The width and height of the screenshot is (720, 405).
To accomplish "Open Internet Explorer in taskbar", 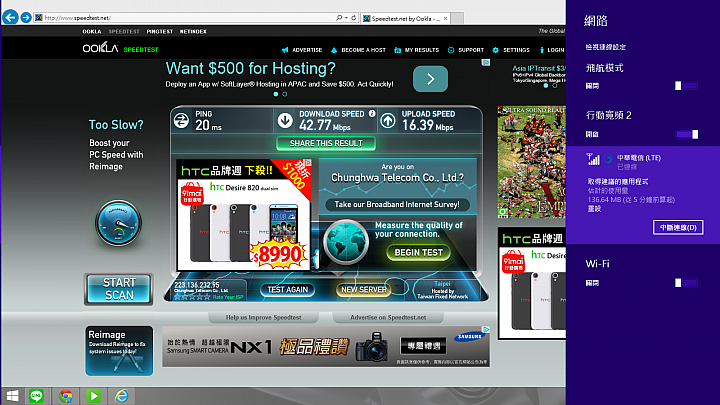I will (122, 396).
